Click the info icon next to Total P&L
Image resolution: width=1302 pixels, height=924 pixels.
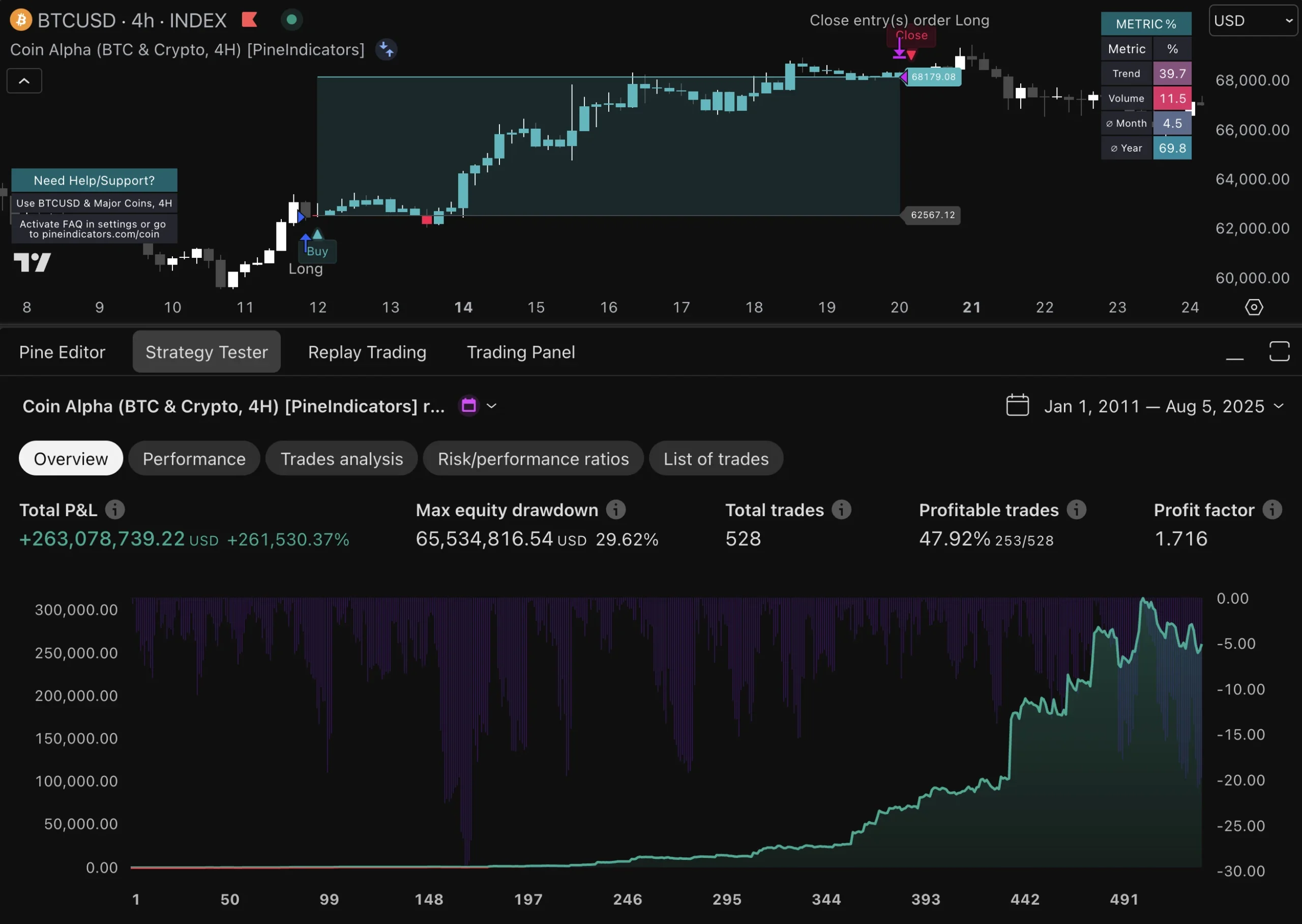115,510
